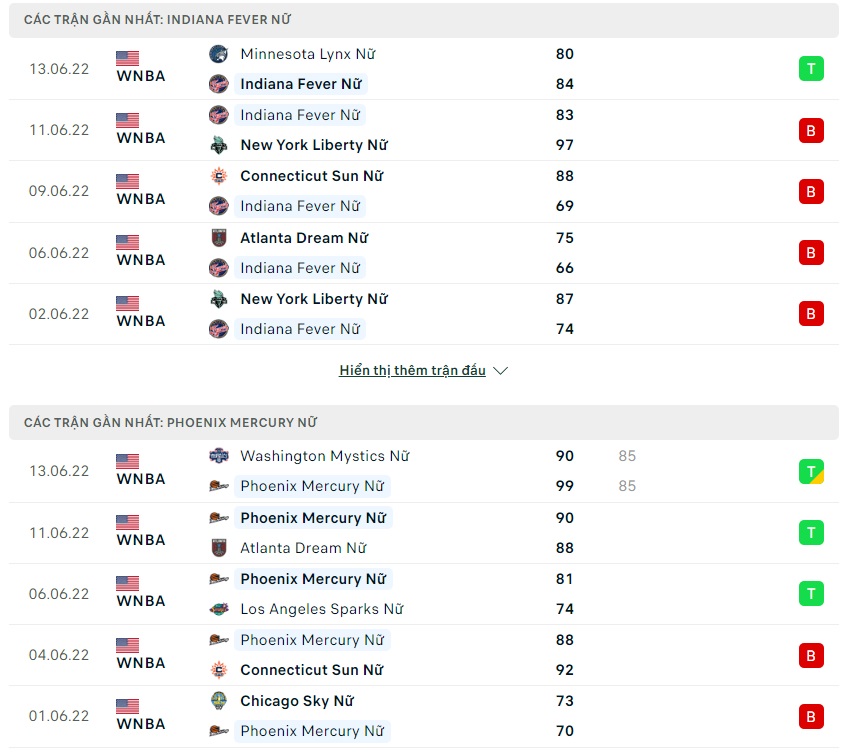Click score 99 for Phoenix Mercury
Viewport: 847px width, 752px height.
pos(564,486)
